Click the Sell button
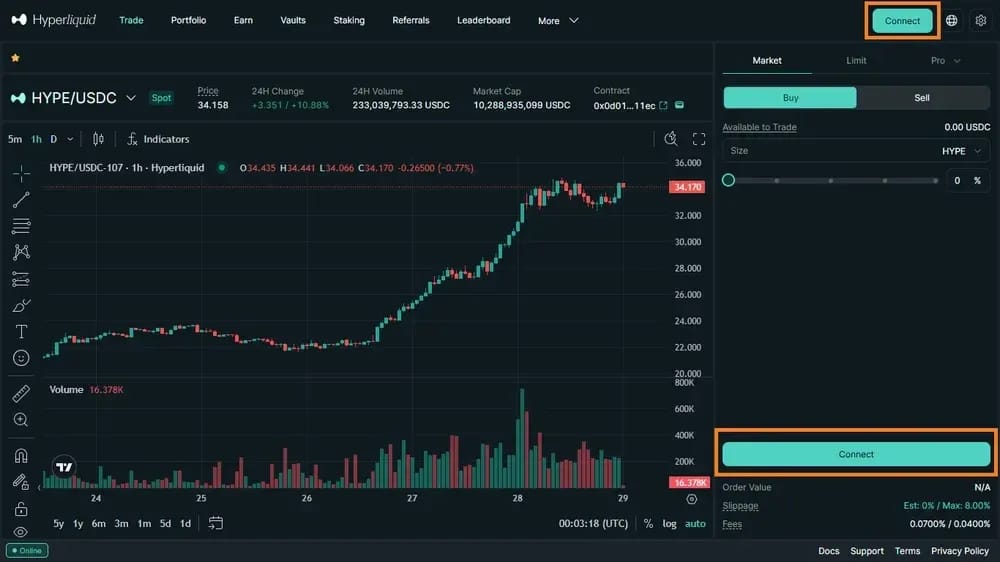The image size is (1000, 562). click(x=922, y=98)
